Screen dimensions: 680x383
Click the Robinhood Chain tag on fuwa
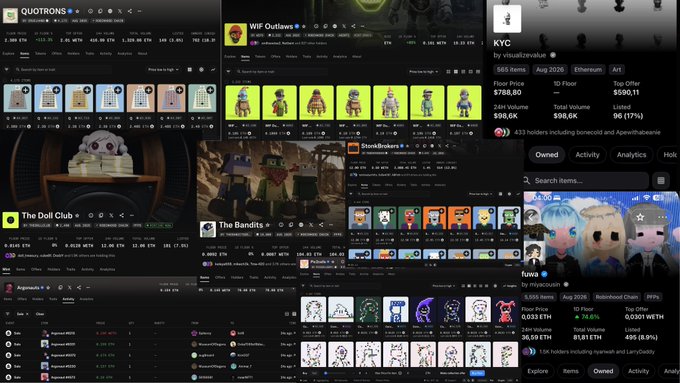pyautogui.click(x=616, y=297)
